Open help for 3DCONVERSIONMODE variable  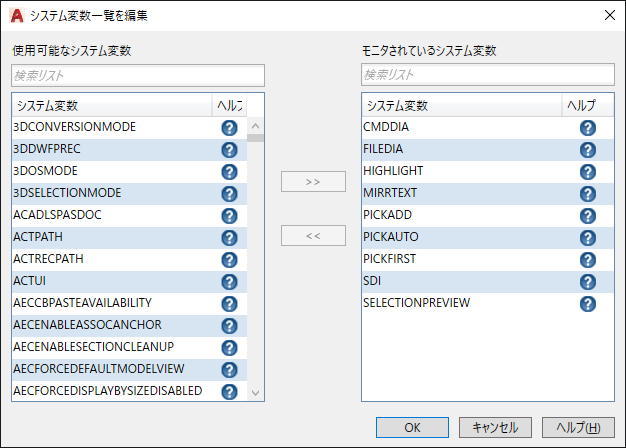(229, 128)
